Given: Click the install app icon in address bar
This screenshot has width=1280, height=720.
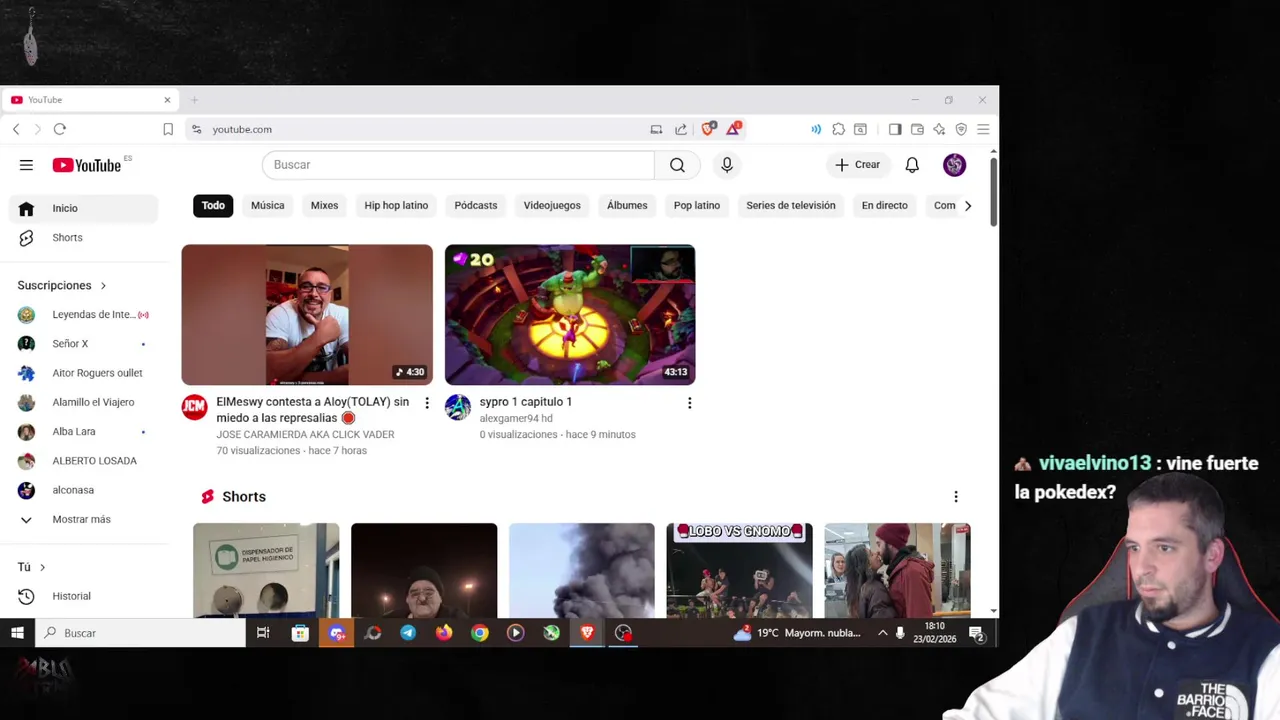Looking at the screenshot, I should (x=656, y=129).
